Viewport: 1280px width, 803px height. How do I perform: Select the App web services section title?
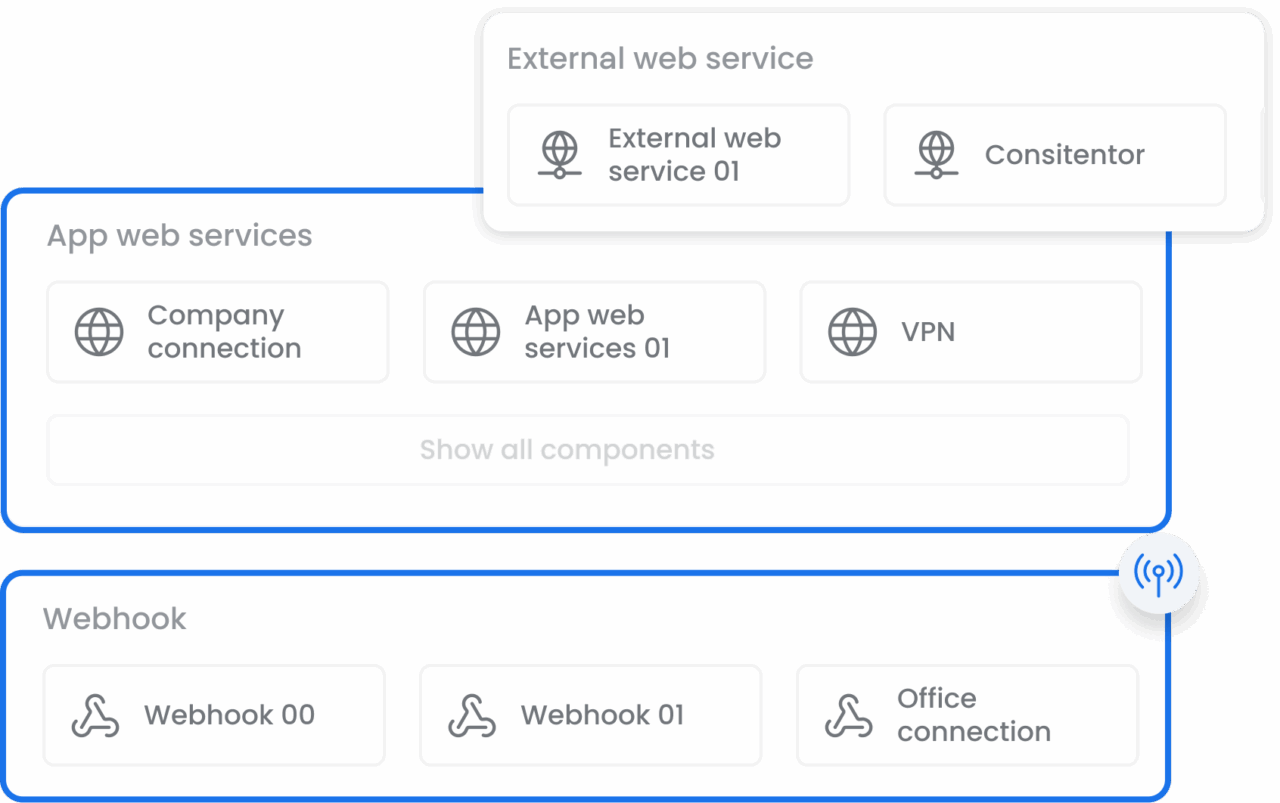[x=179, y=236]
